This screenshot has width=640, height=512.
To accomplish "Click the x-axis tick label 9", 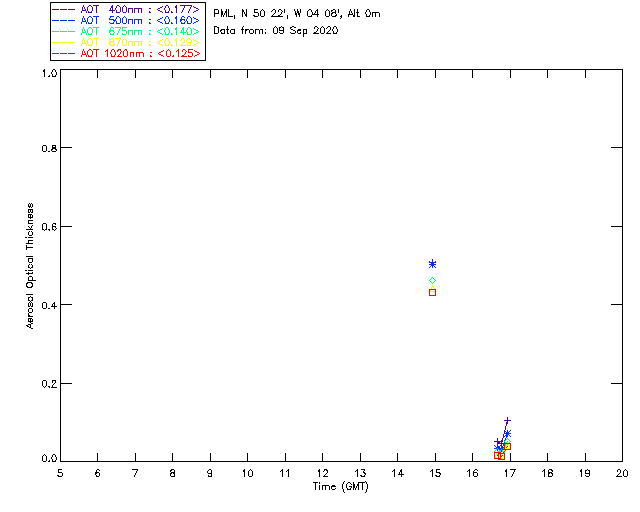I will (210, 473).
